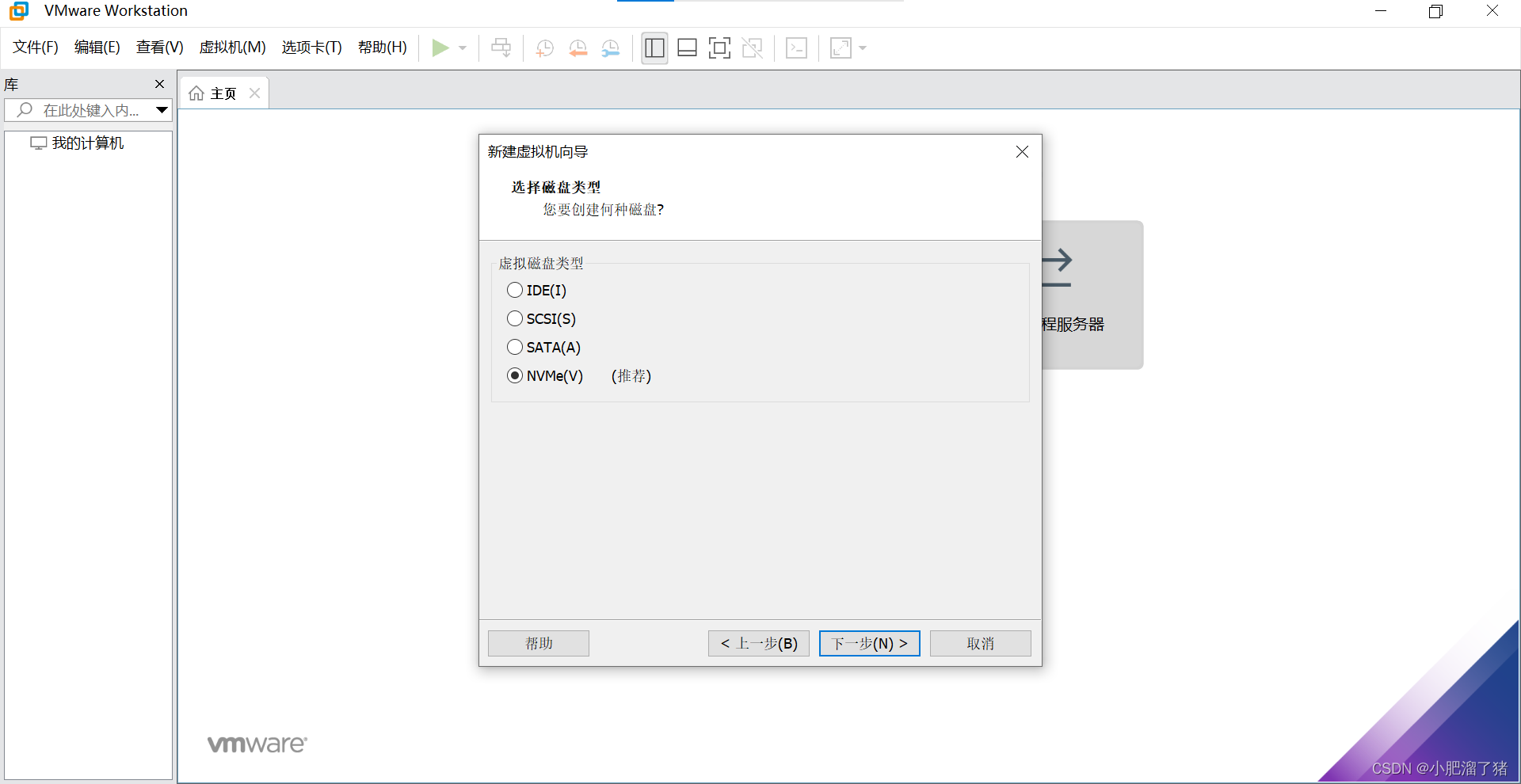This screenshot has height=784, width=1521.
Task: Open the 选项卡(T) menu
Action: (311, 48)
